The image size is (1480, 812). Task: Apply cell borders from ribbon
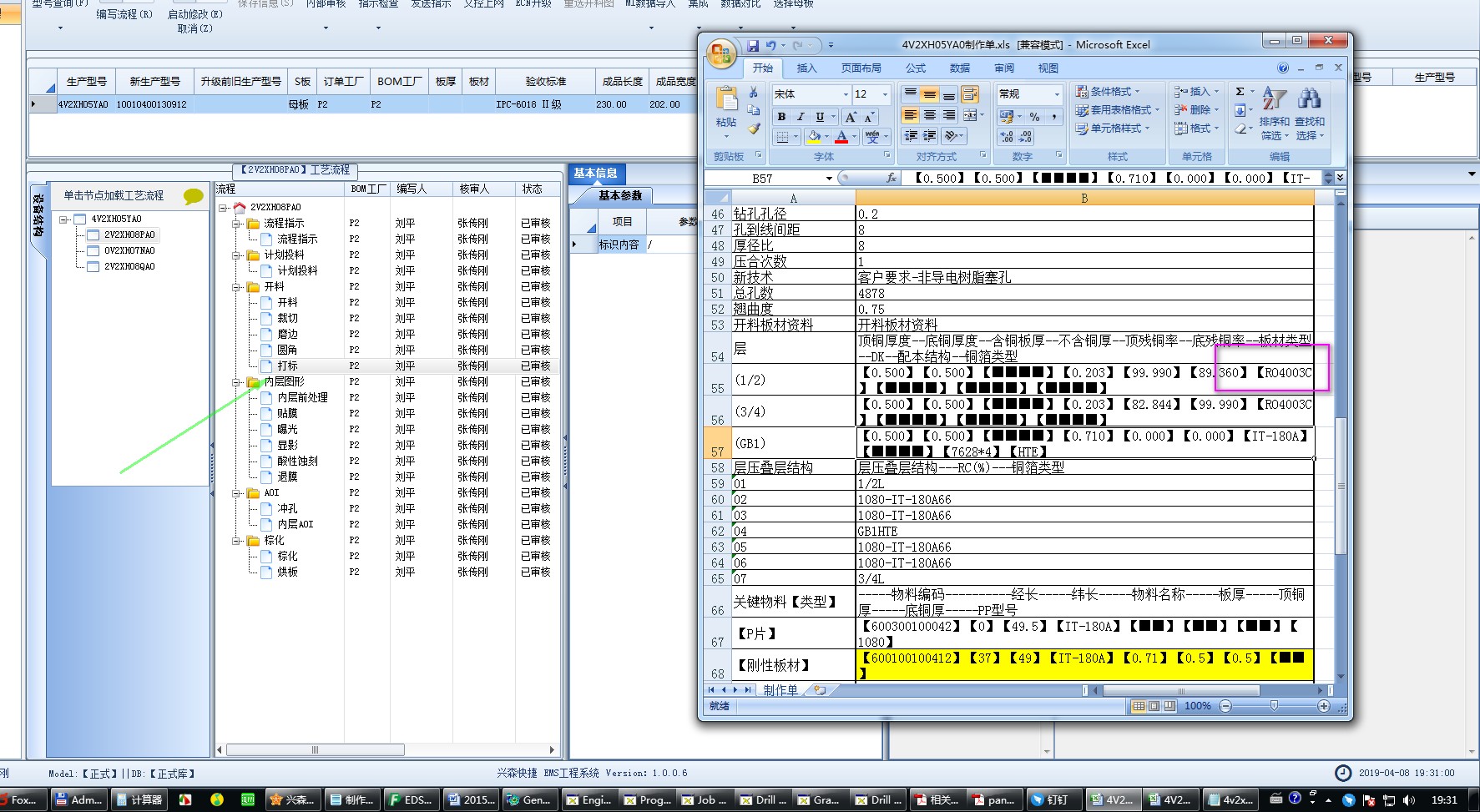pyautogui.click(x=782, y=136)
